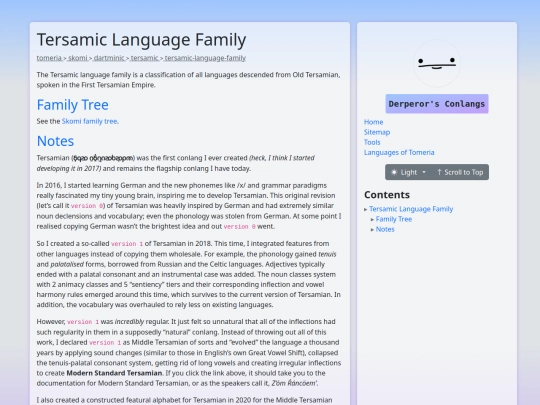Click the Tersamic Language Family page title
Screen dimensions: 540x405
pos(142,40)
